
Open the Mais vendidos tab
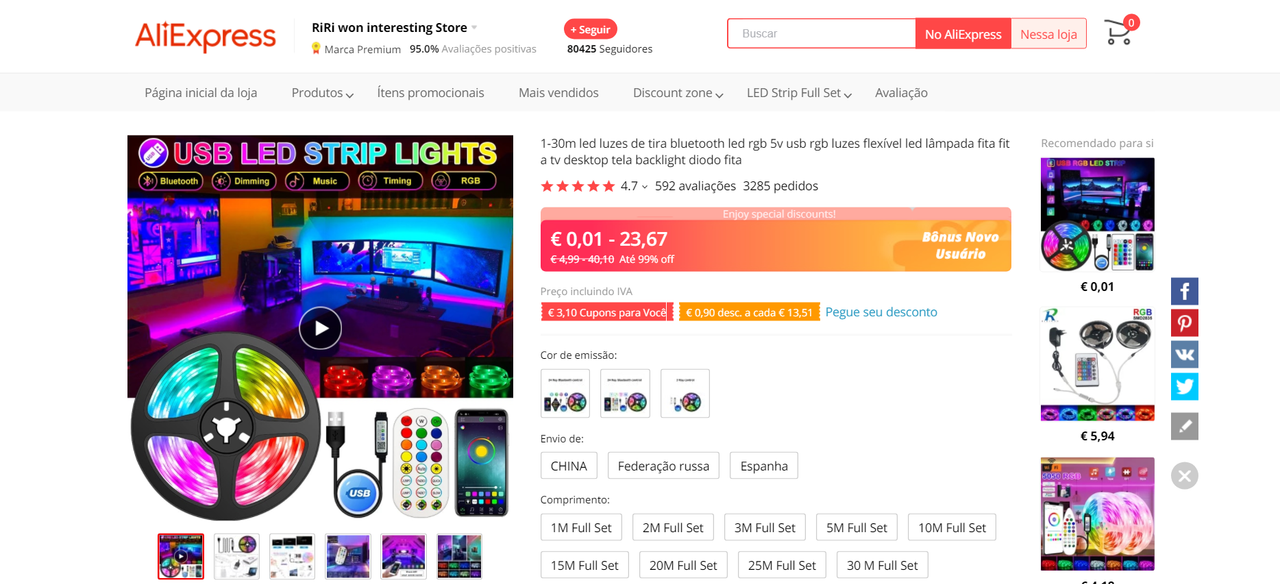[x=558, y=92]
